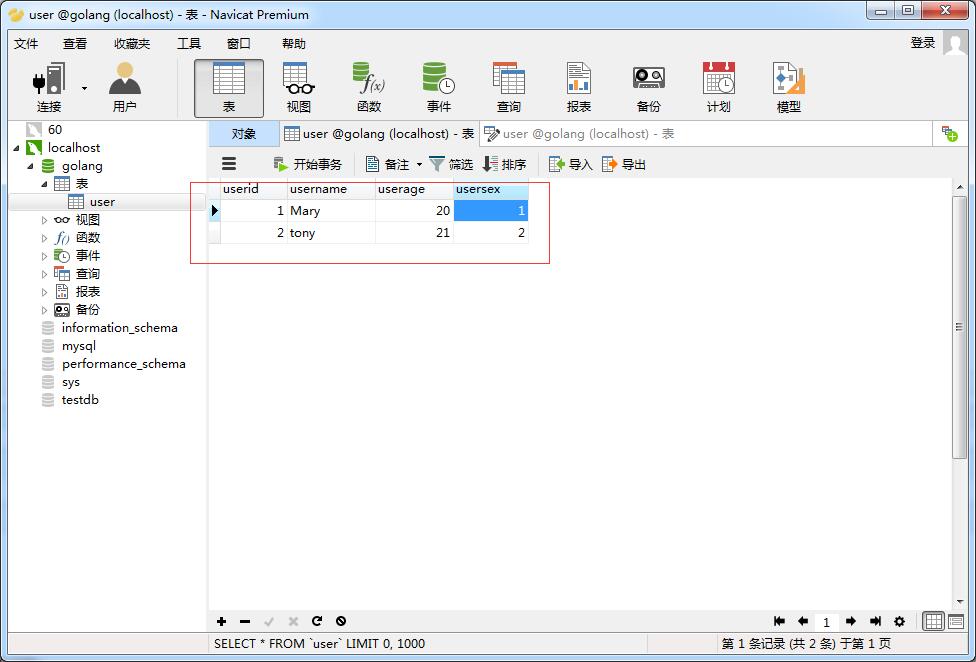Open the 模型 (Model) toolbar icon

click(x=789, y=87)
